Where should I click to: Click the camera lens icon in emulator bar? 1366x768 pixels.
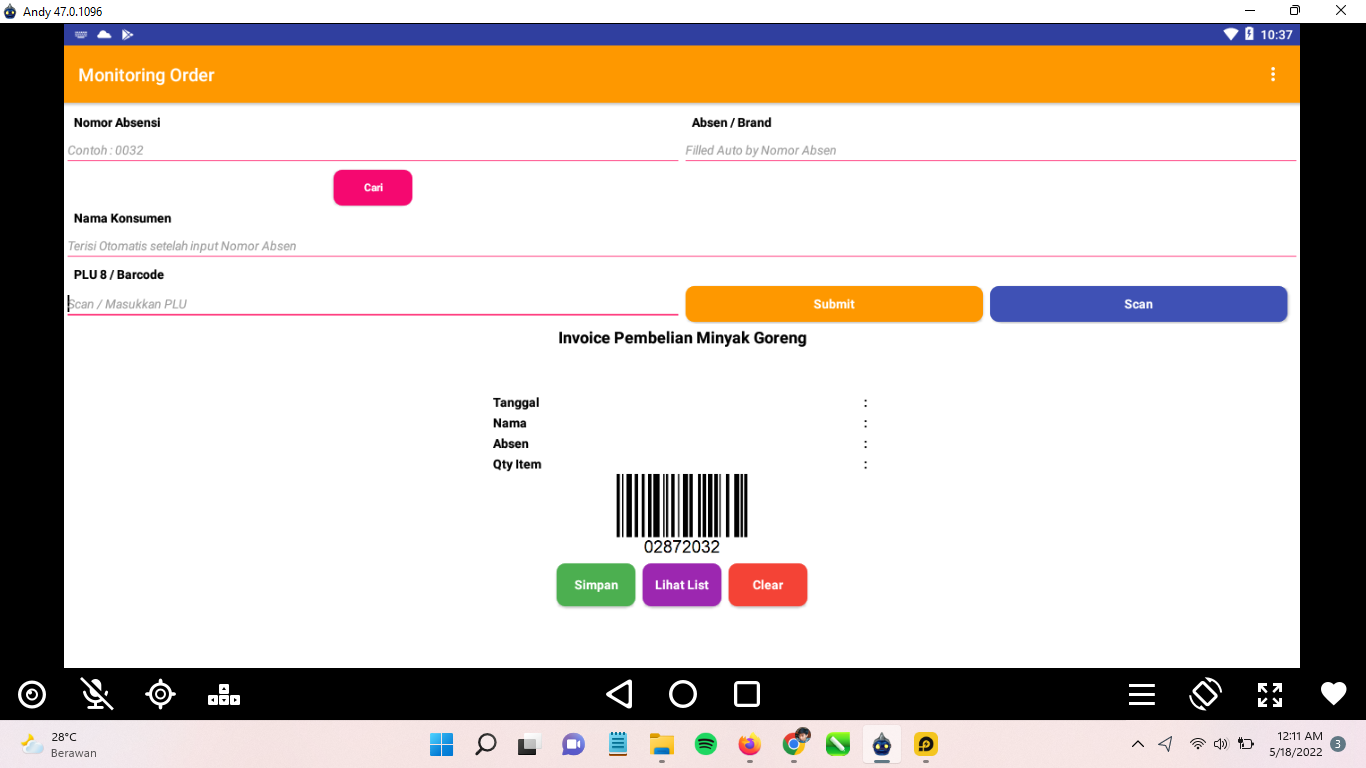pyautogui.click(x=32, y=694)
